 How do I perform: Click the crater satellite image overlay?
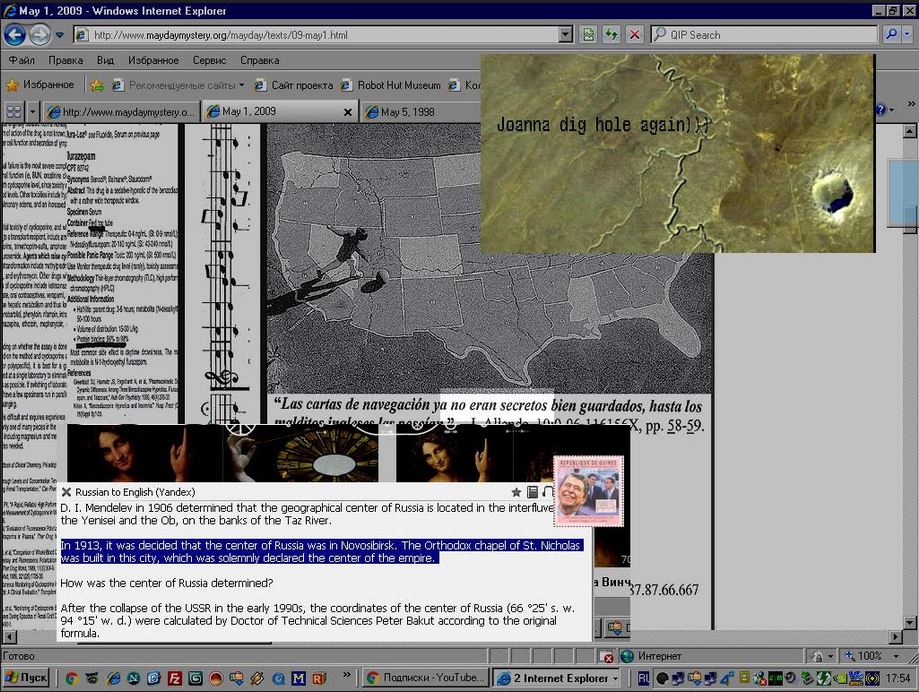click(678, 154)
